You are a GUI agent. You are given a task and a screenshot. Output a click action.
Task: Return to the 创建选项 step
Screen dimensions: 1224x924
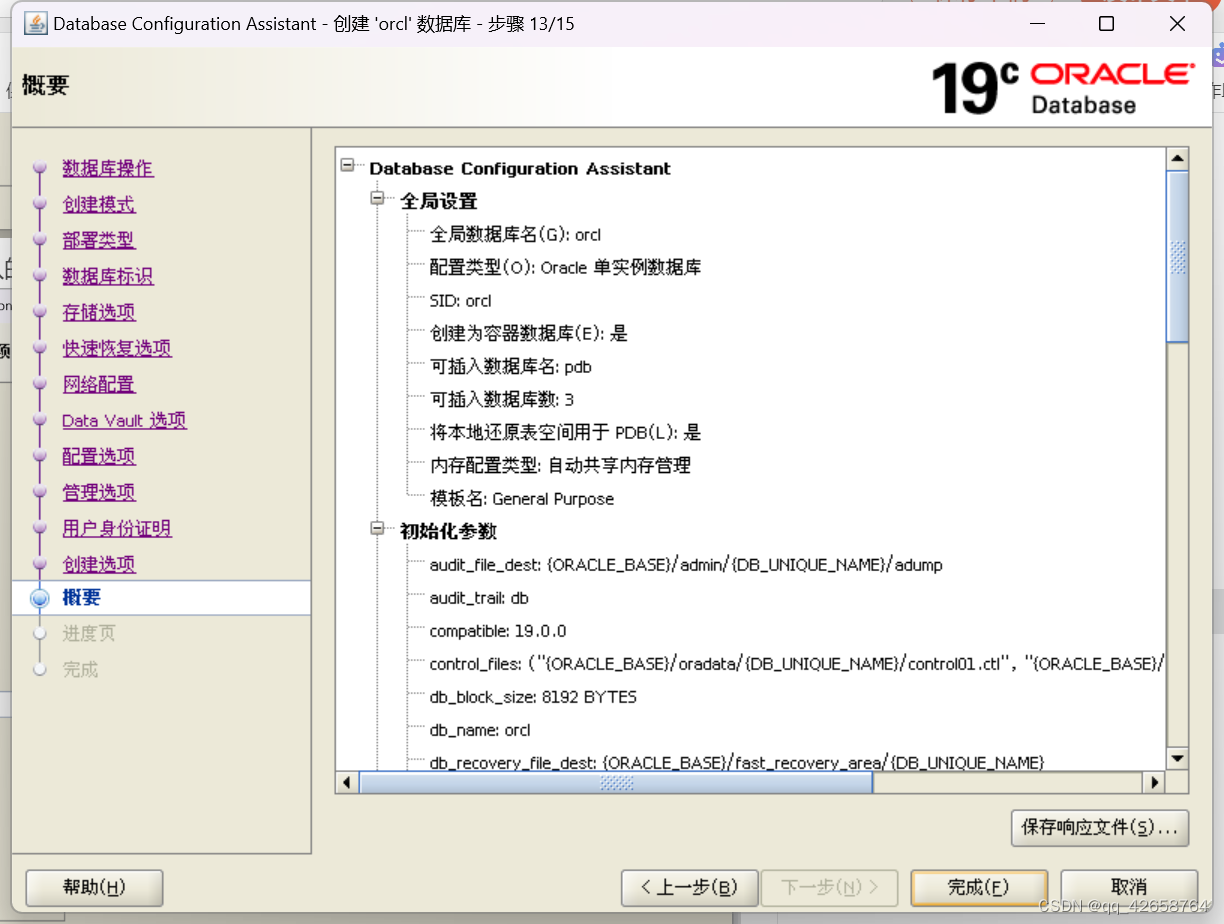99,564
